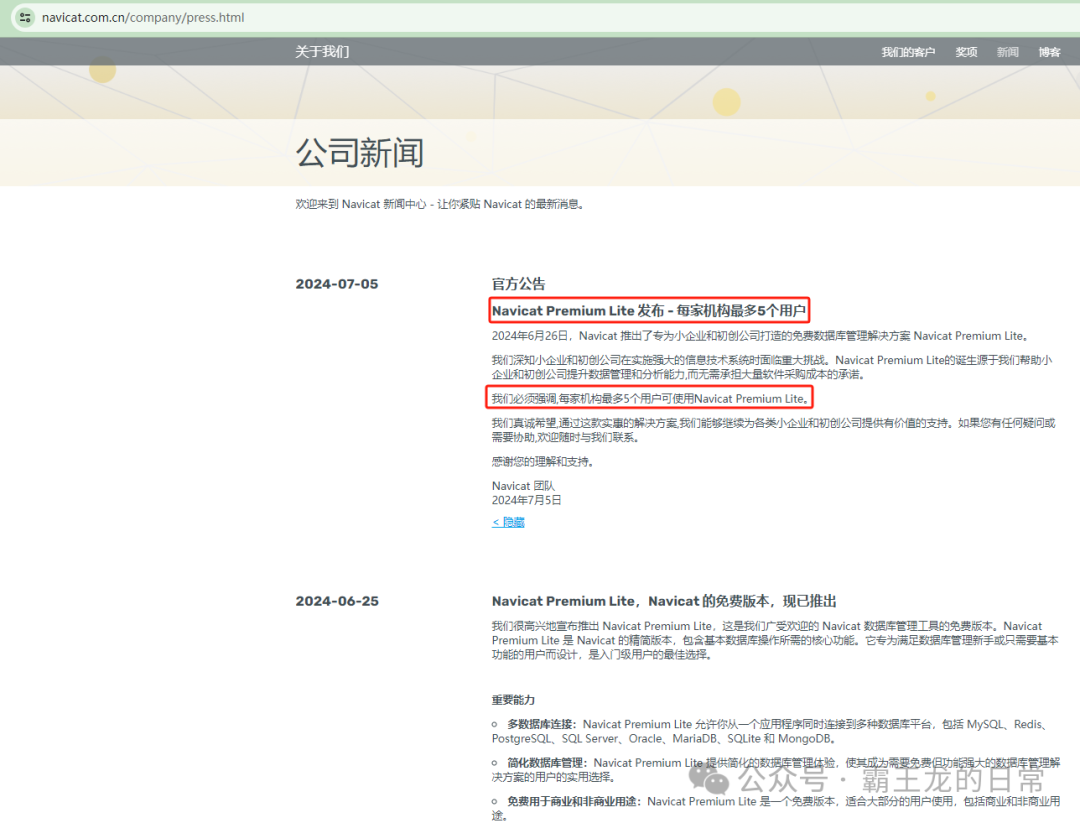The height and width of the screenshot is (823, 1080).
Task: Click the 多数据库连接 bullet label
Action: (541, 725)
